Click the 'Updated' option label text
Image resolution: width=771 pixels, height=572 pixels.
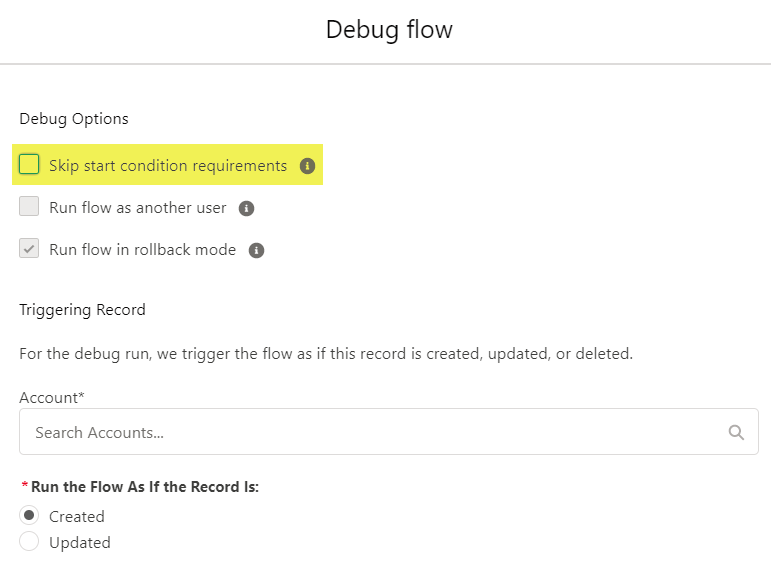(x=80, y=542)
